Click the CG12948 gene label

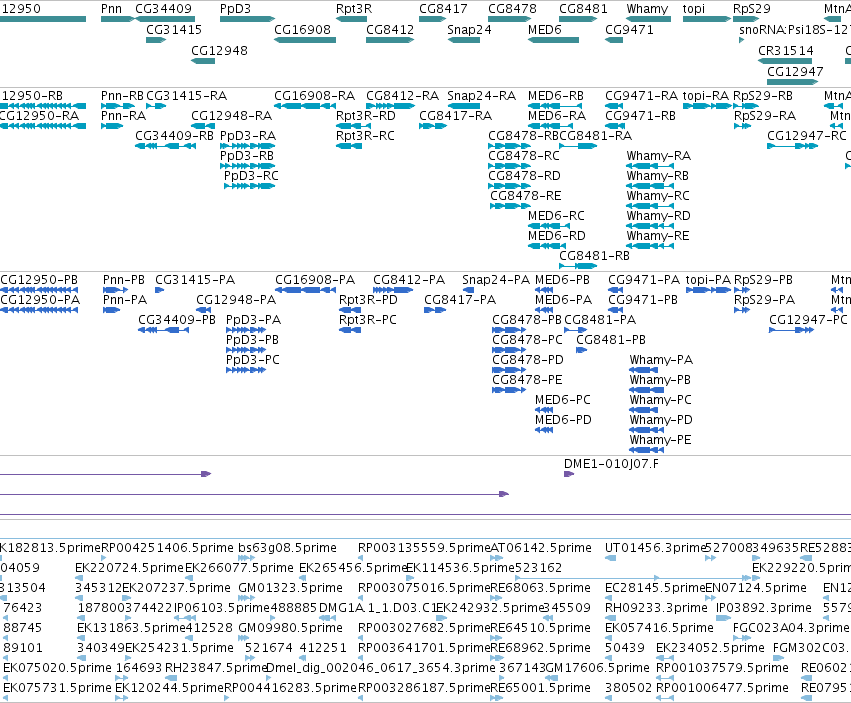[219, 50]
